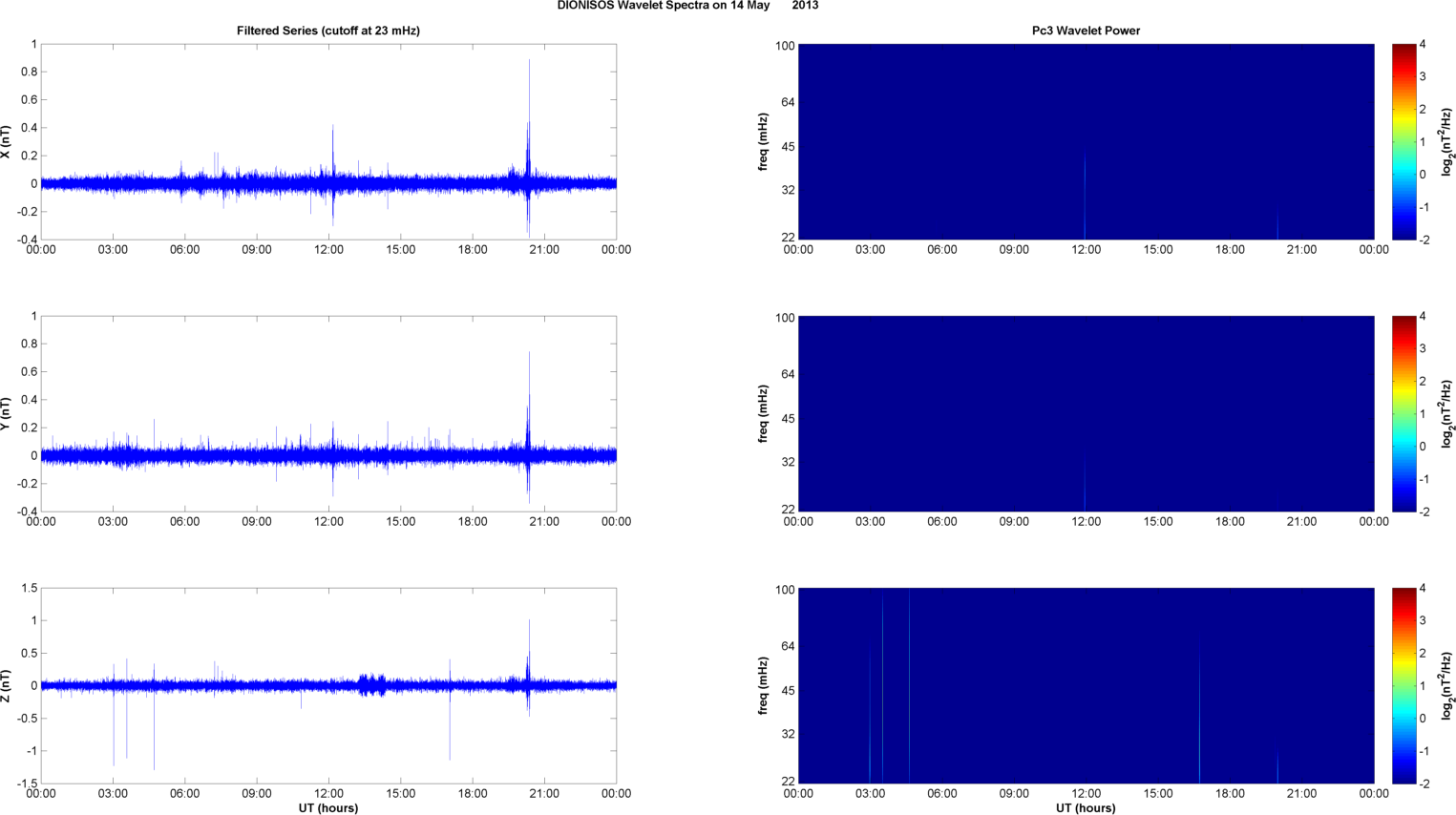Click the Z series negative spike at 03:00
Viewport: 1456px width, 815px height.
pyautogui.click(x=114, y=725)
